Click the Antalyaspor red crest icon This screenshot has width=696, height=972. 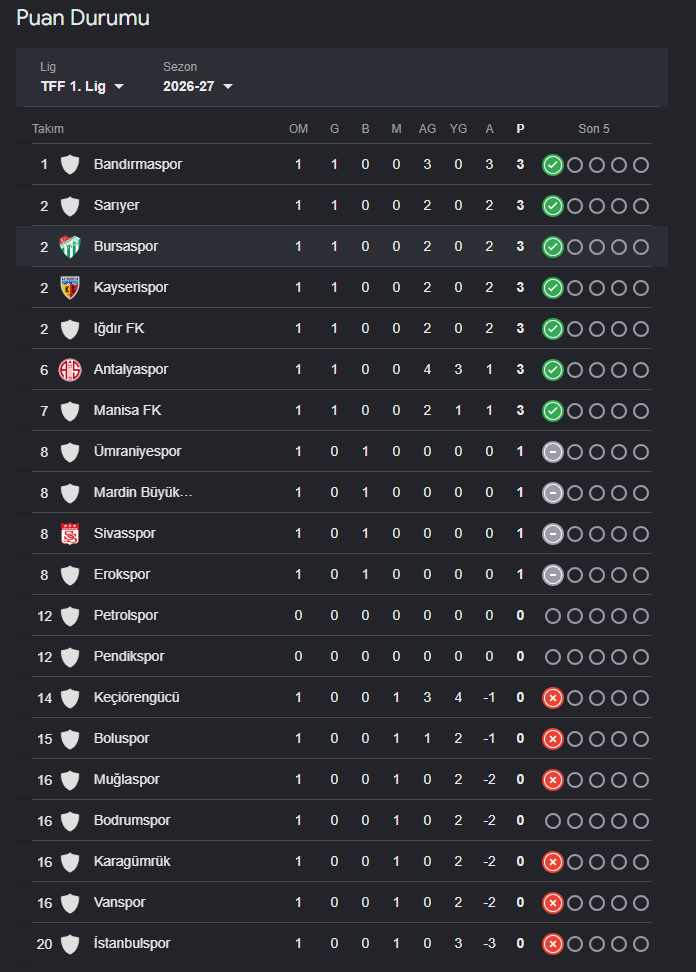coord(70,369)
